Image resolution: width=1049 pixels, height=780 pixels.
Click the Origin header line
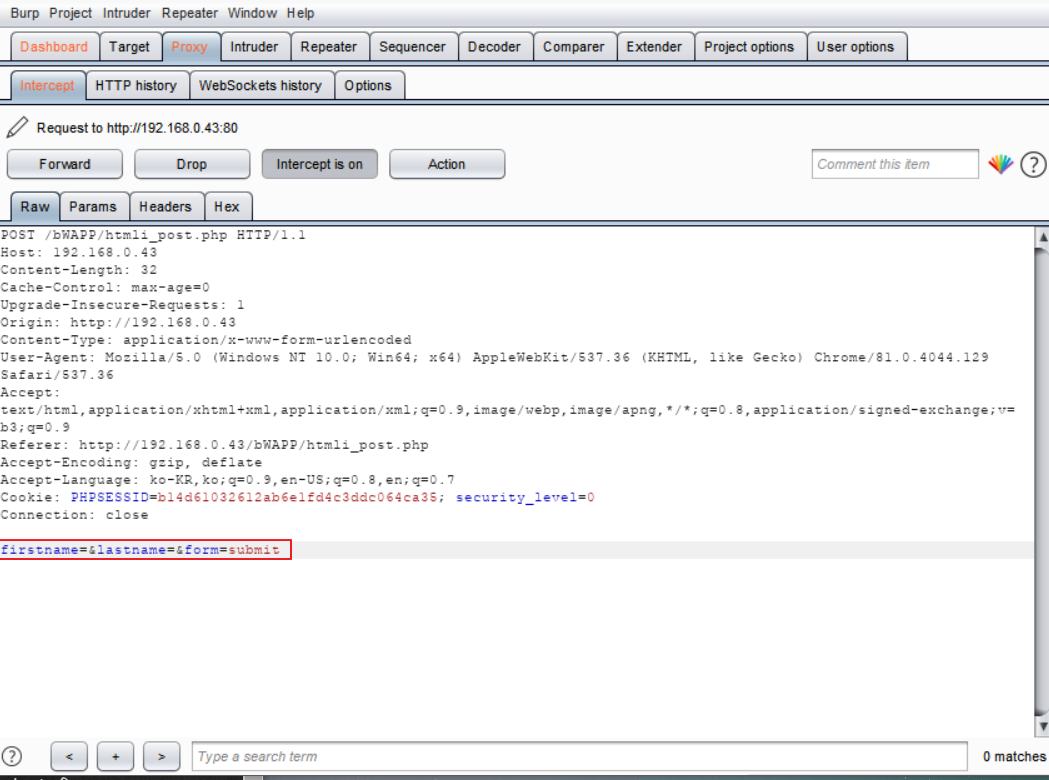click(118, 322)
